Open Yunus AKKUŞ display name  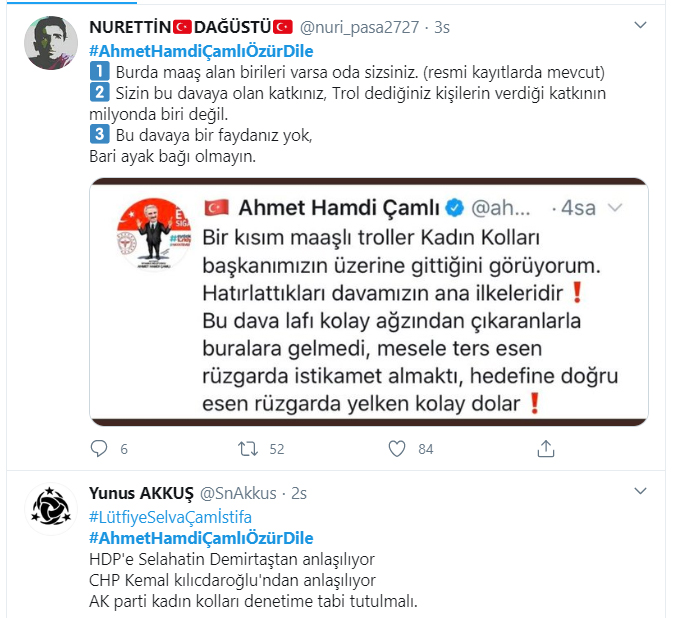click(x=141, y=493)
